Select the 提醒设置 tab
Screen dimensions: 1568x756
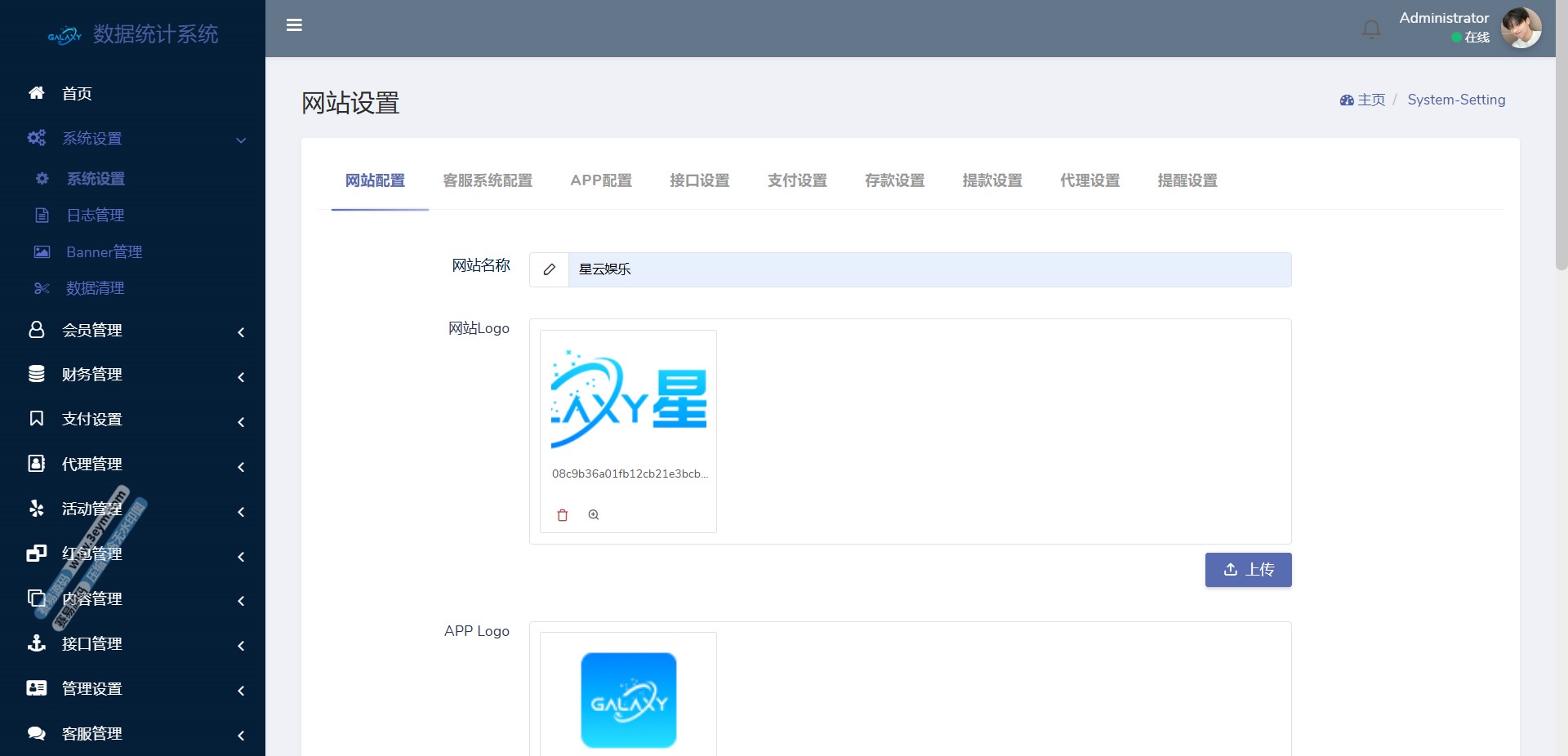click(x=1187, y=180)
